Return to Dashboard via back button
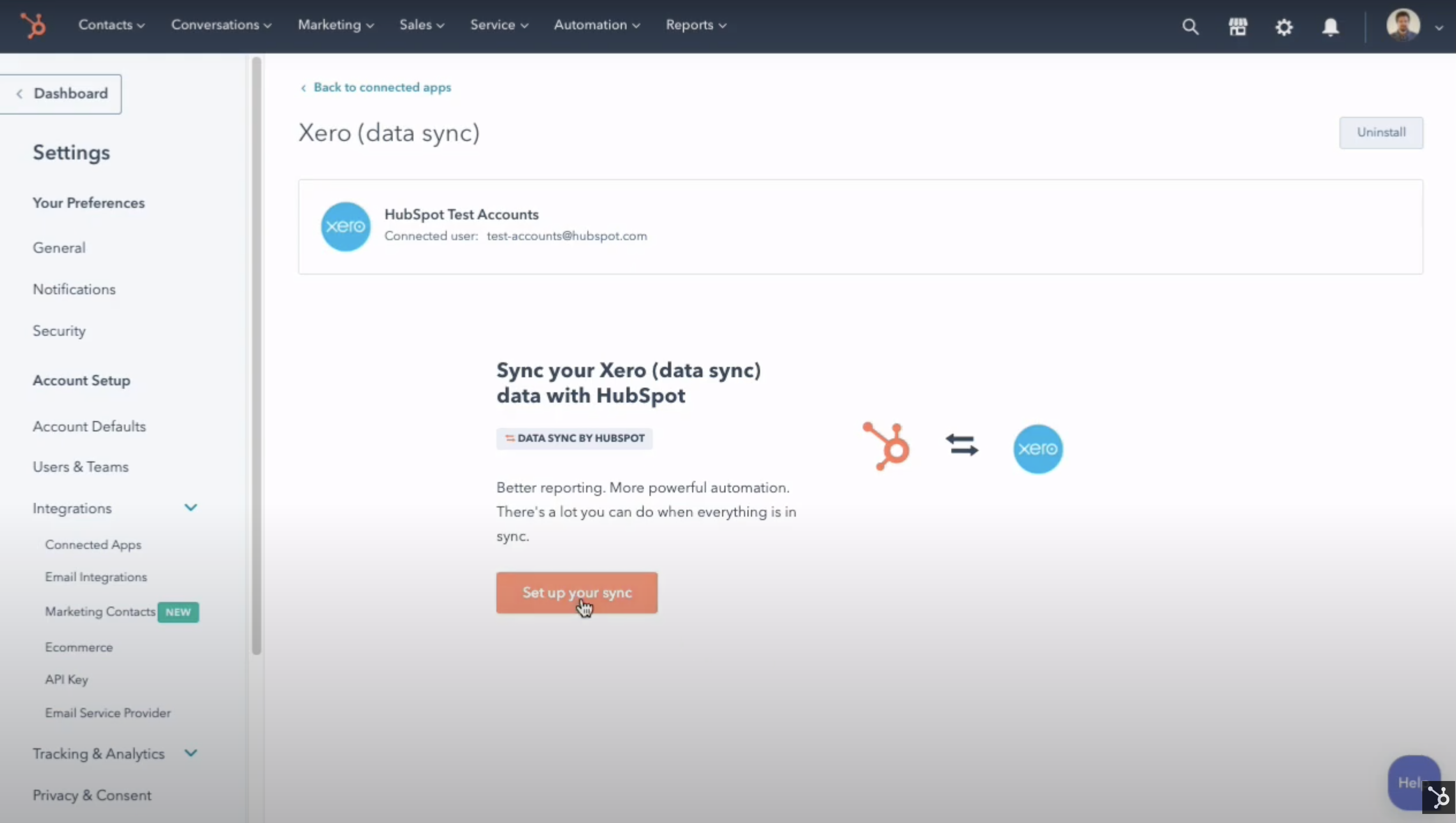This screenshot has width=1456, height=823. [x=61, y=93]
